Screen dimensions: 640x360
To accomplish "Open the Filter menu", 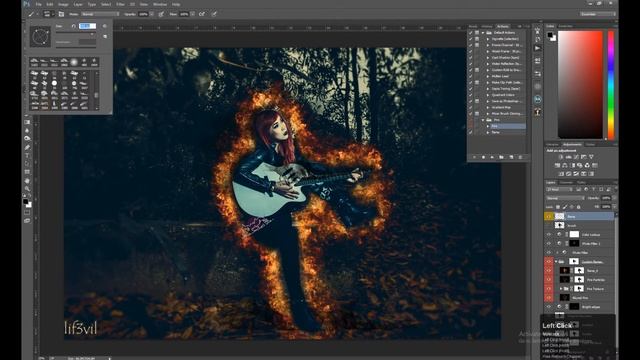I will pyautogui.click(x=120, y=4).
